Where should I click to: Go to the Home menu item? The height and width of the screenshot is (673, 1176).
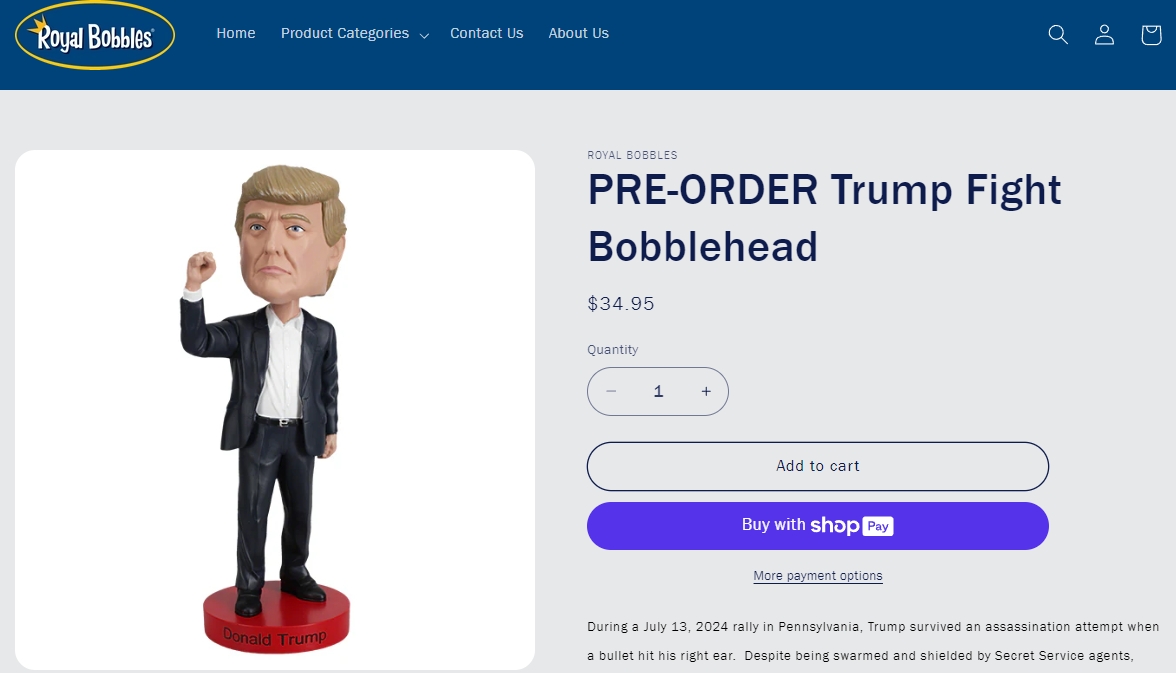tap(236, 33)
